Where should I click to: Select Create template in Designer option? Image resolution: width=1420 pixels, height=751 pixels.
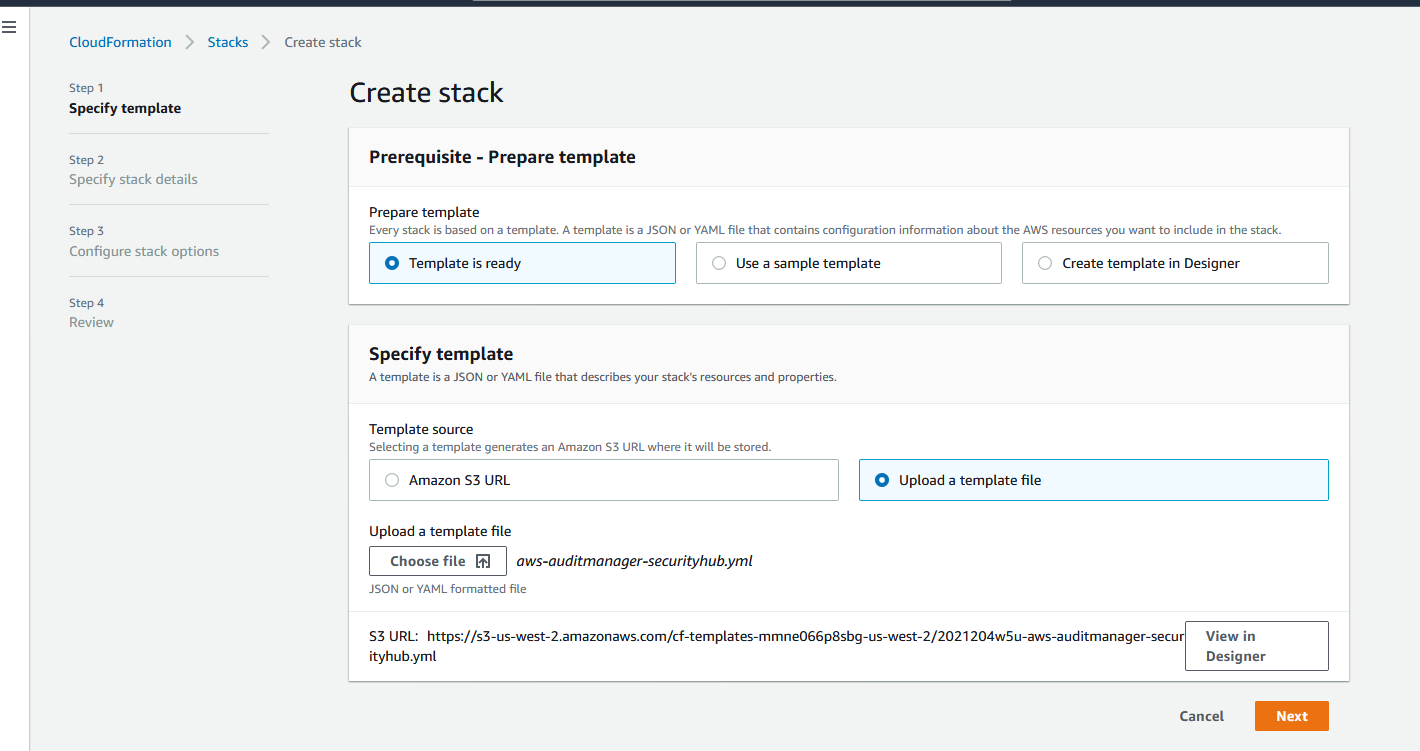(x=1175, y=263)
